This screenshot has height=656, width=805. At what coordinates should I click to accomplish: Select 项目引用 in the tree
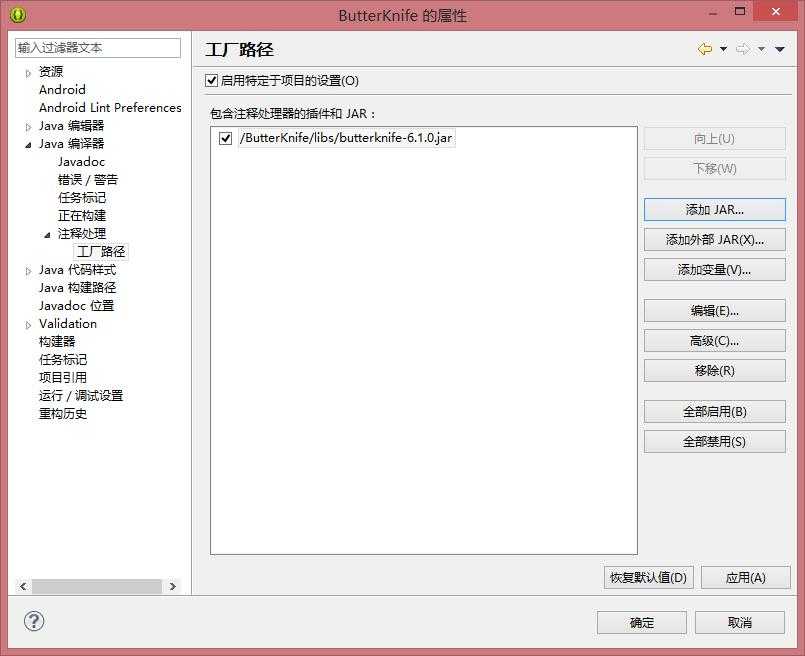click(x=63, y=377)
